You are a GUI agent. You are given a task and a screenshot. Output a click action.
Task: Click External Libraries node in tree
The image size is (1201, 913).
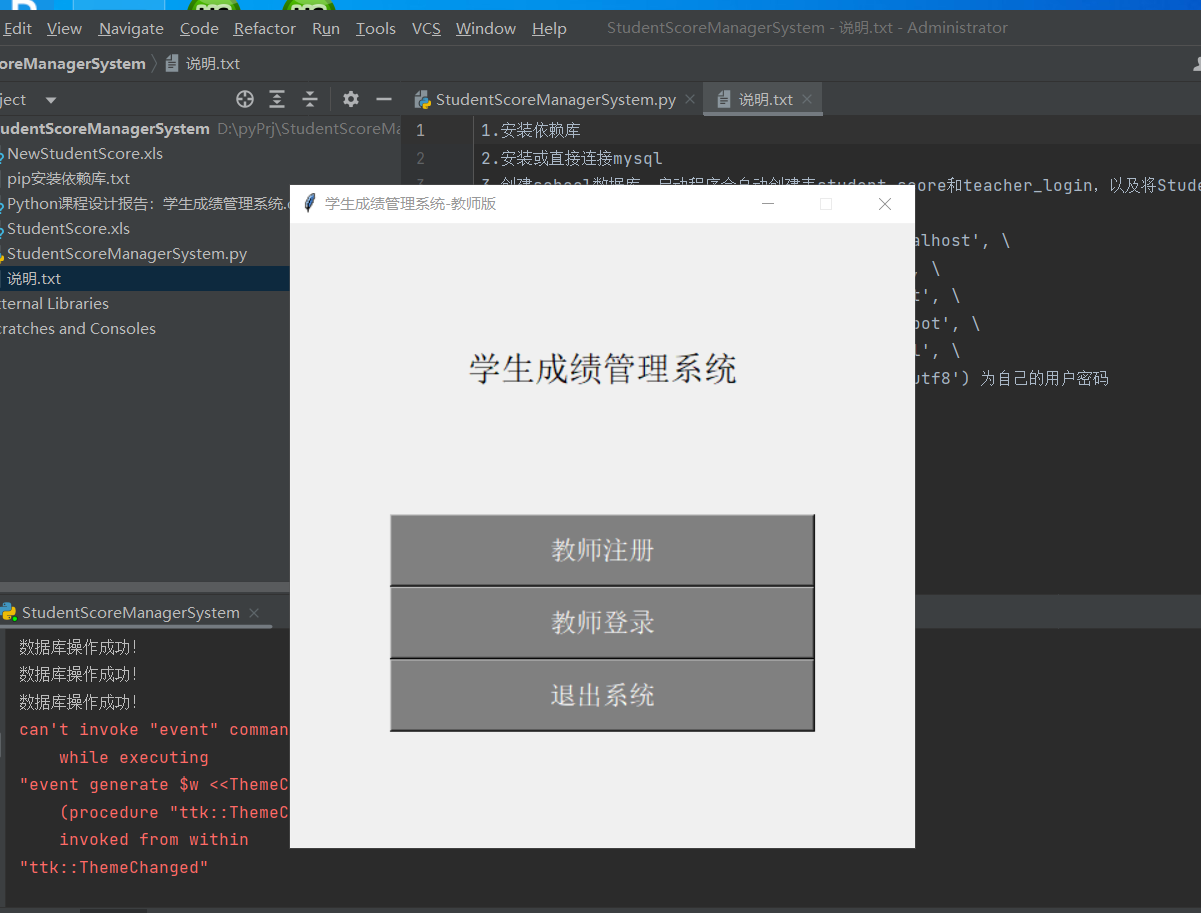(54, 304)
